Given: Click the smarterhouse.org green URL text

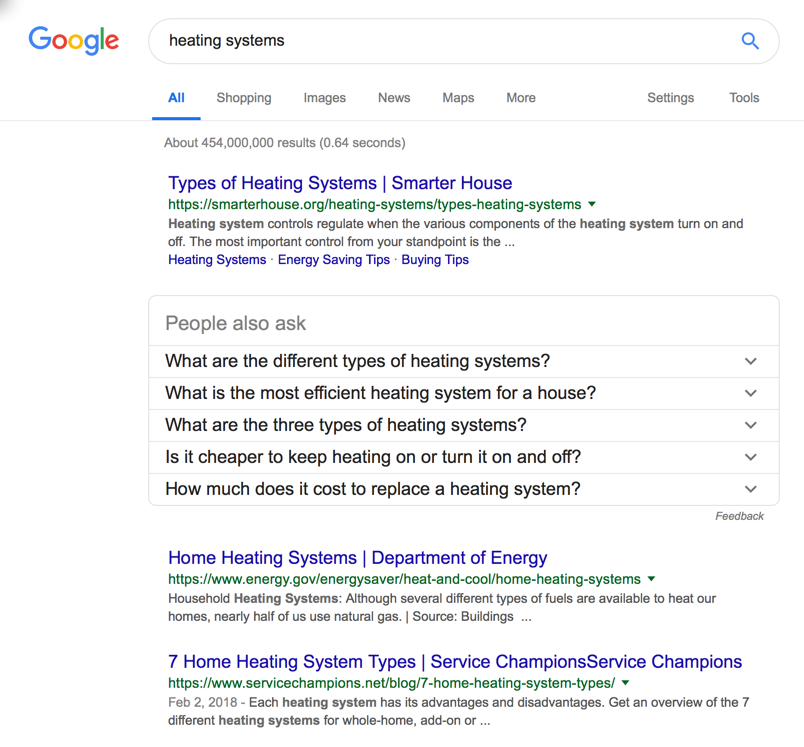Looking at the screenshot, I should pos(375,205).
